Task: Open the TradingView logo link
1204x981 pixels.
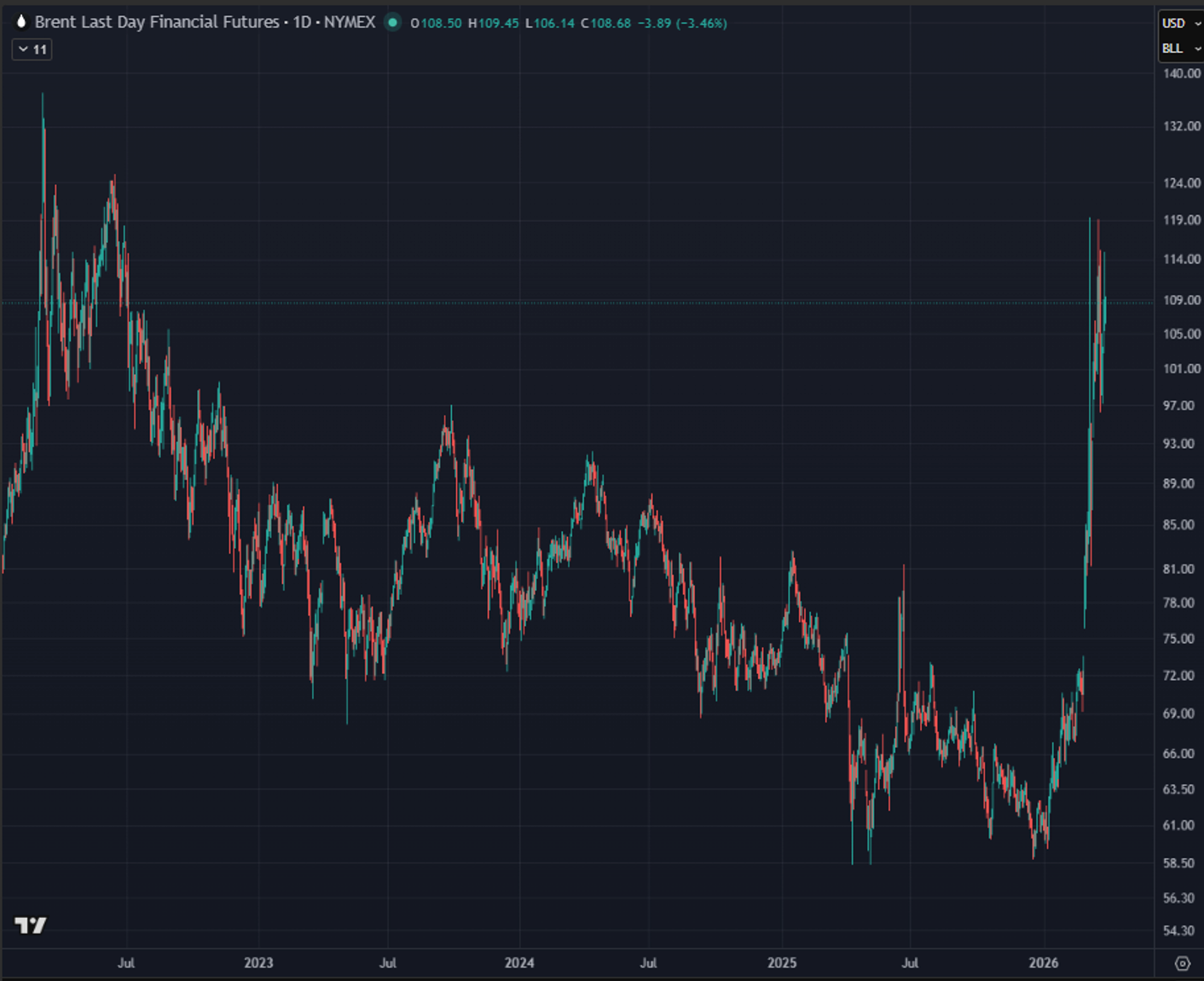Action: [x=31, y=926]
